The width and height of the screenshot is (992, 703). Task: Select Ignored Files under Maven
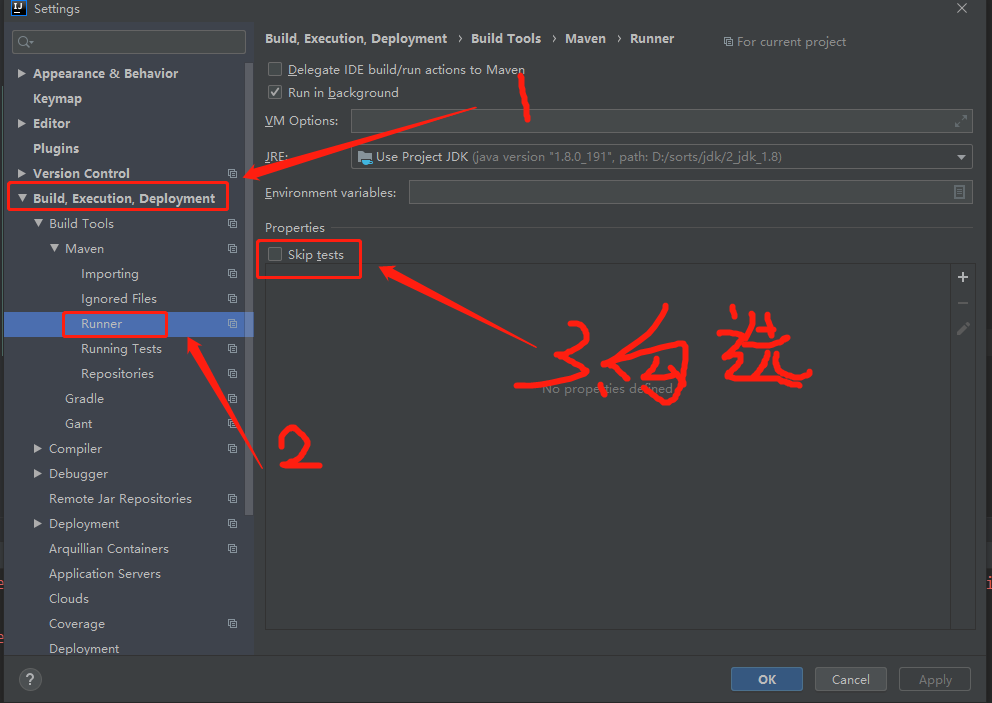click(x=118, y=299)
